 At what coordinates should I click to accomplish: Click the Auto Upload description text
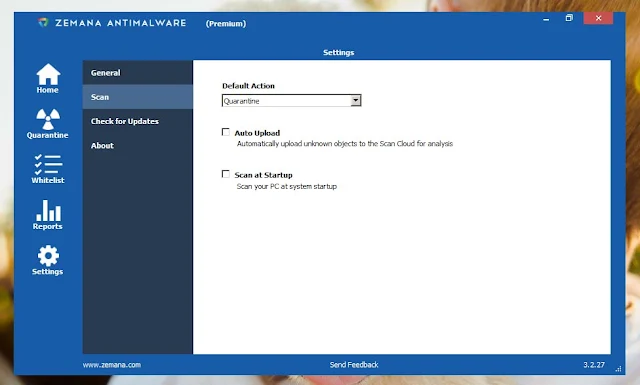click(x=345, y=144)
